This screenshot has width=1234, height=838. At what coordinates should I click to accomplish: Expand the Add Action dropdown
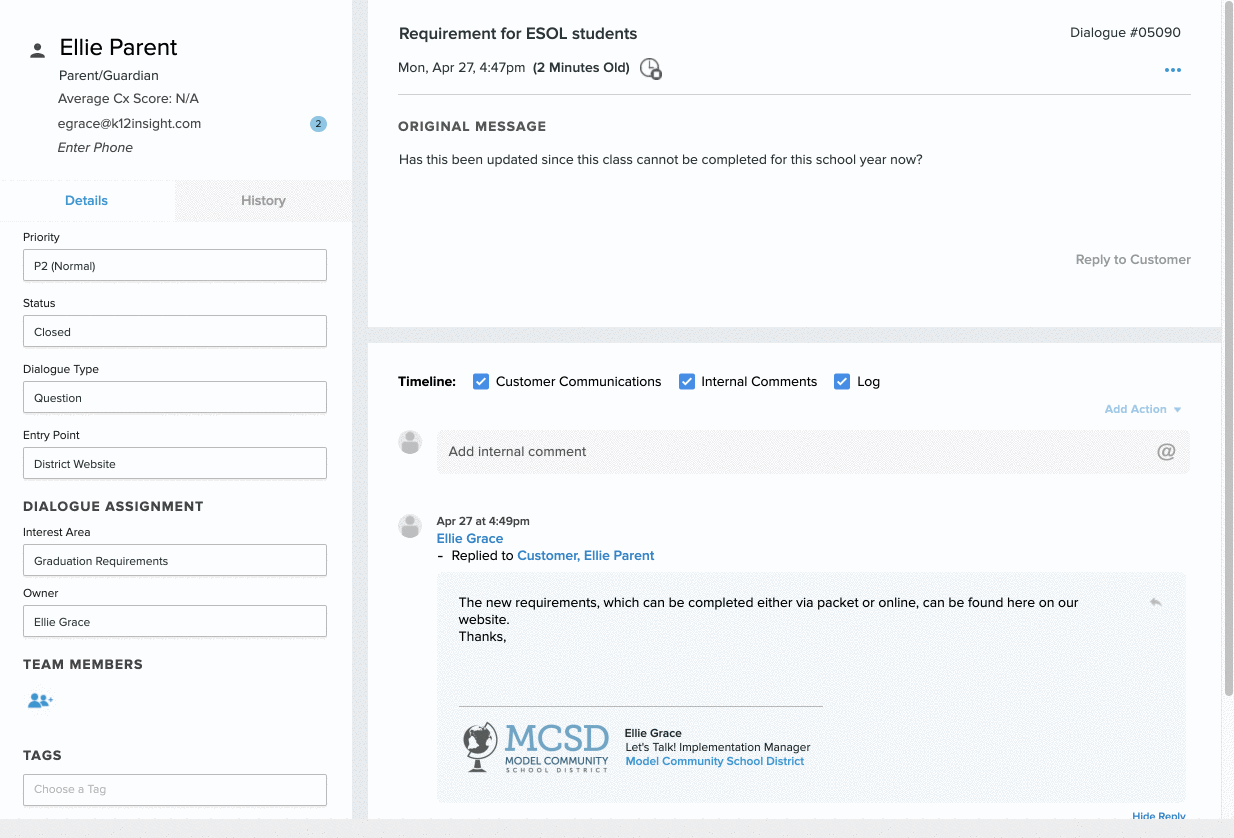tap(1142, 409)
